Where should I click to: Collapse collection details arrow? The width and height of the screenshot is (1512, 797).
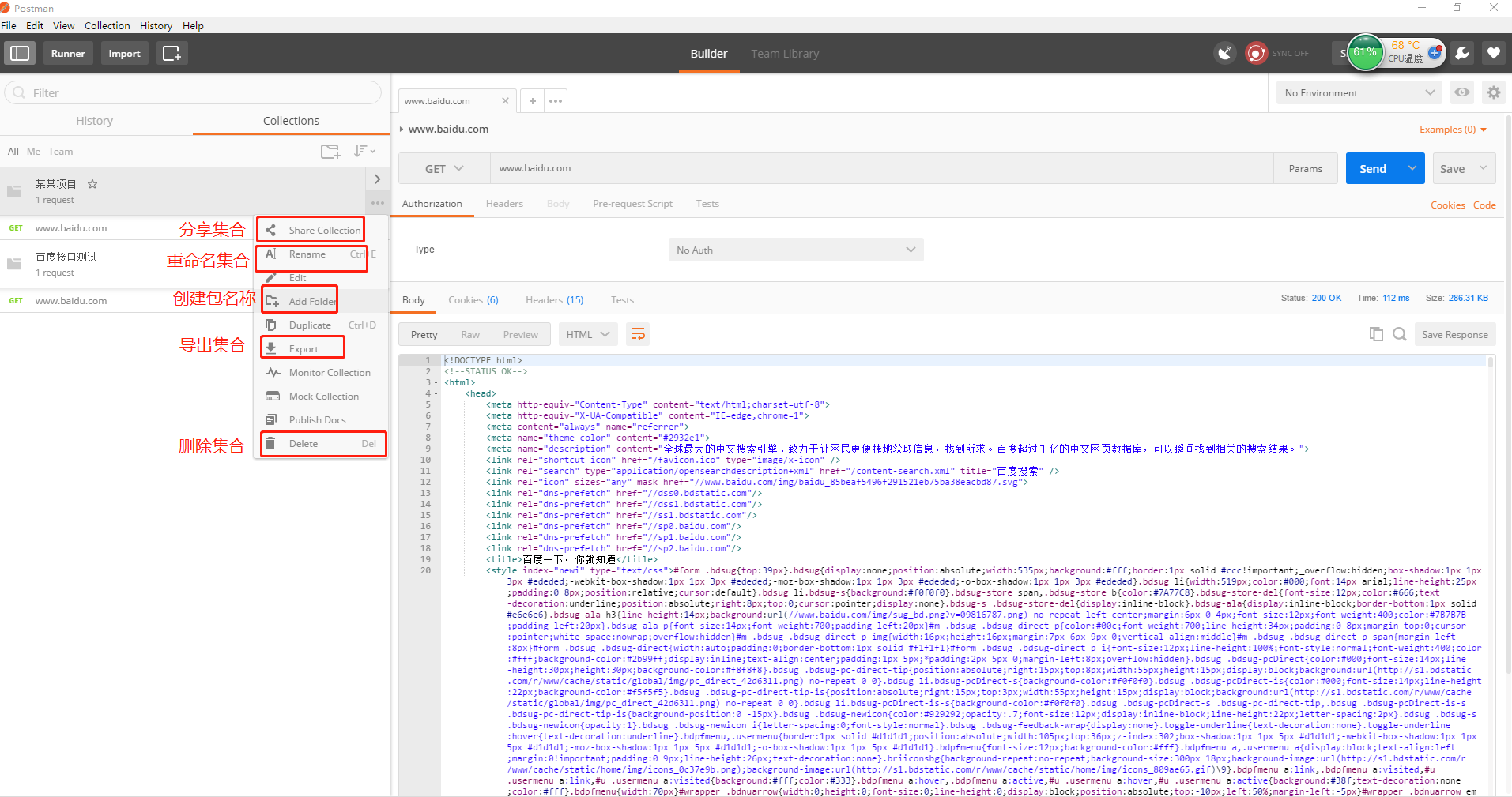tap(377, 179)
